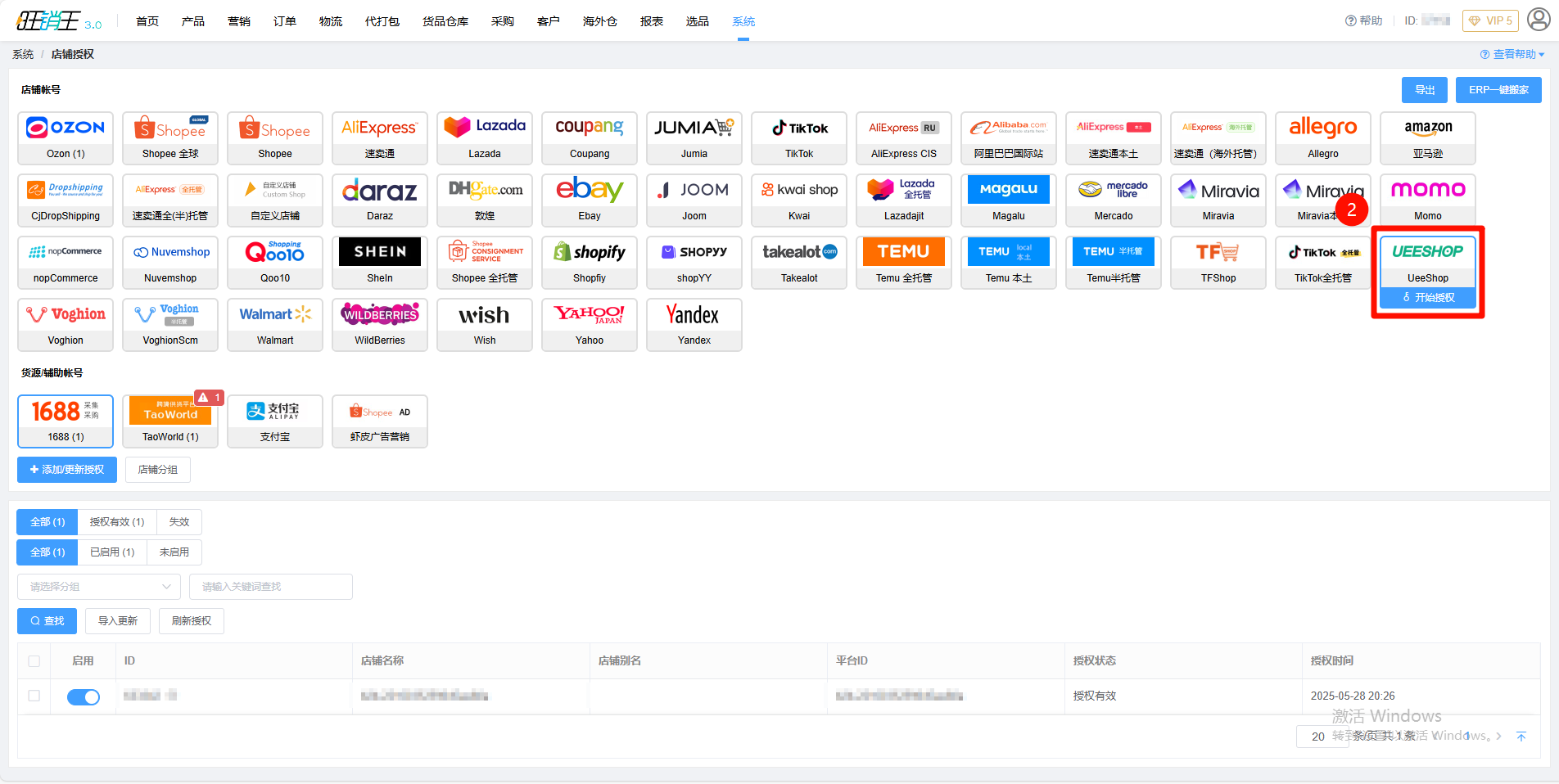This screenshot has width=1559, height=784.
Task: Open the Ebay platform card
Action: [x=590, y=201]
